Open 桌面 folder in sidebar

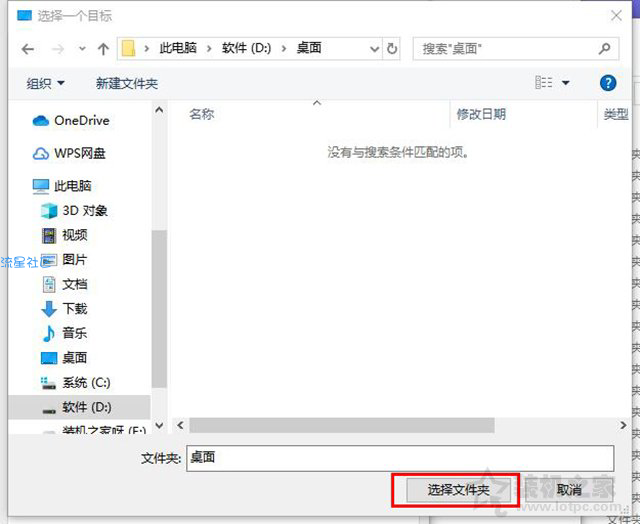pos(64,358)
